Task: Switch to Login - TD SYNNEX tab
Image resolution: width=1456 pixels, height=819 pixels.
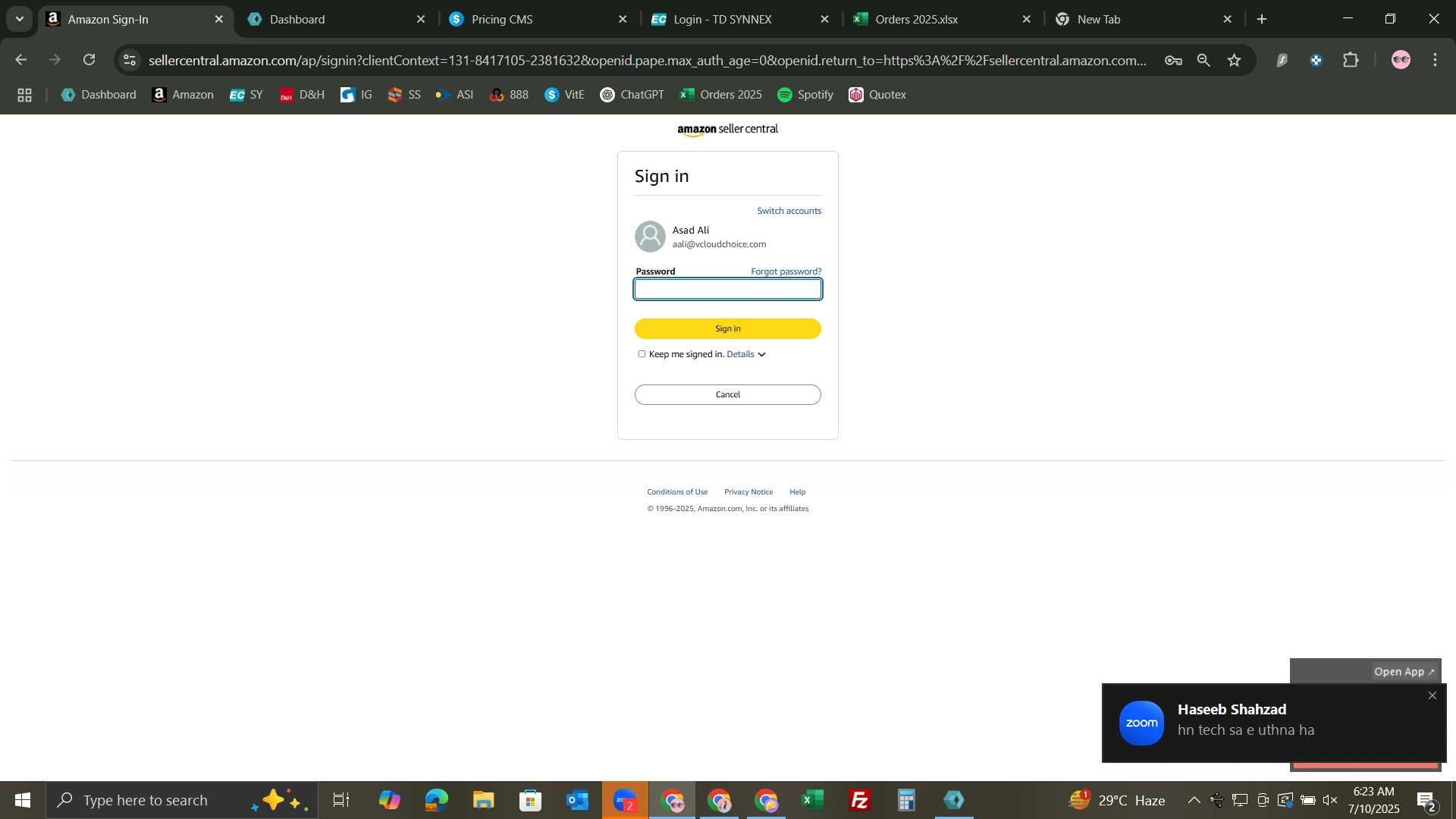Action: (x=740, y=19)
